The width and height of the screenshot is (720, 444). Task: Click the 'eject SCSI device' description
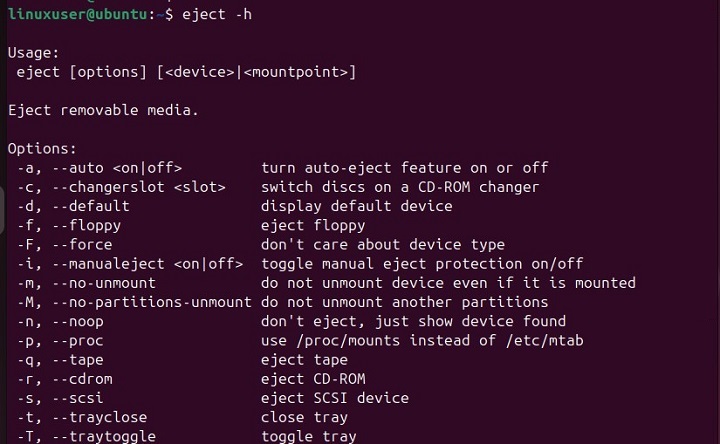(334, 398)
